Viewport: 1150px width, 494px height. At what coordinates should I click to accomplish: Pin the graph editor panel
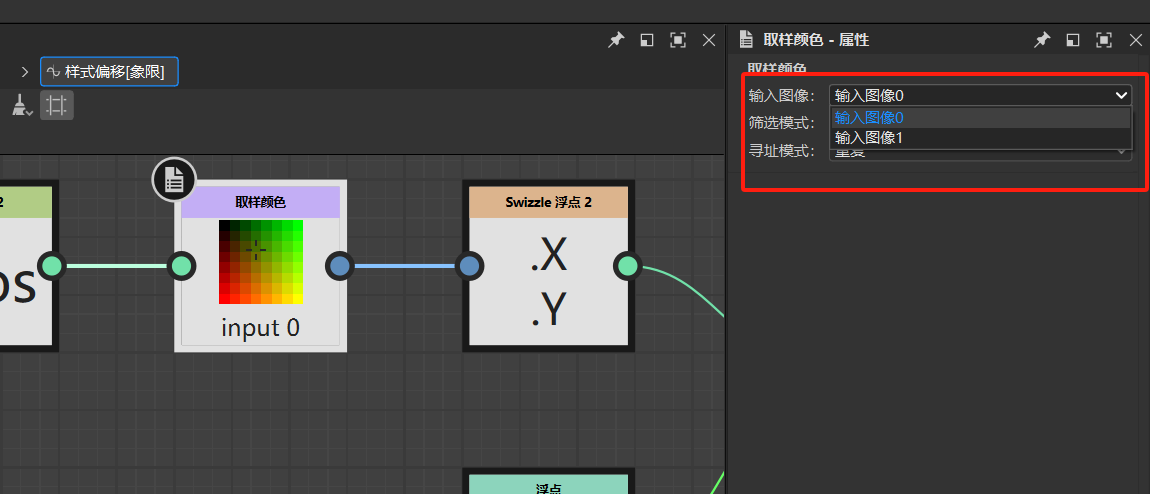click(x=616, y=40)
